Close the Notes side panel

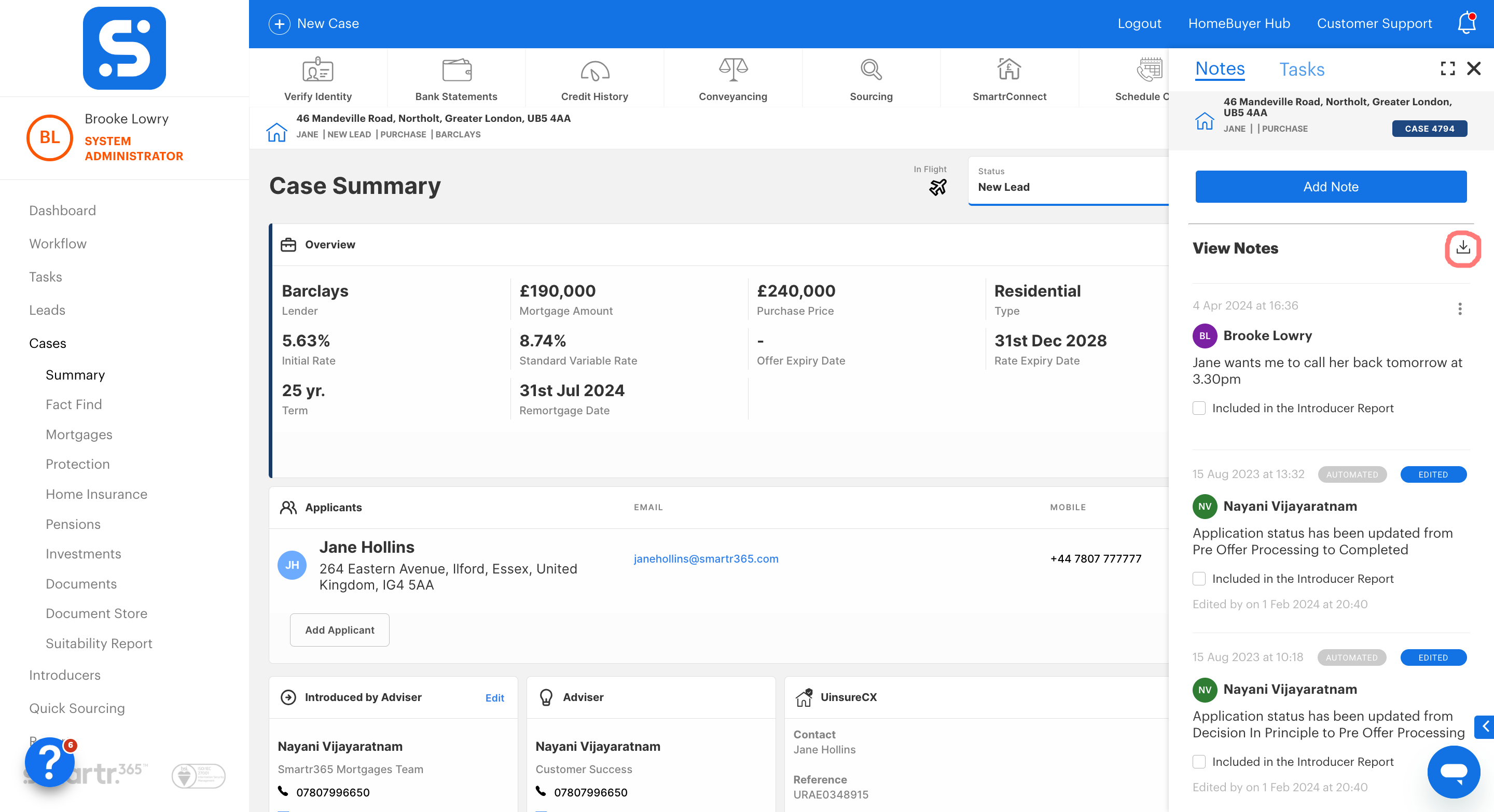pyautogui.click(x=1474, y=69)
